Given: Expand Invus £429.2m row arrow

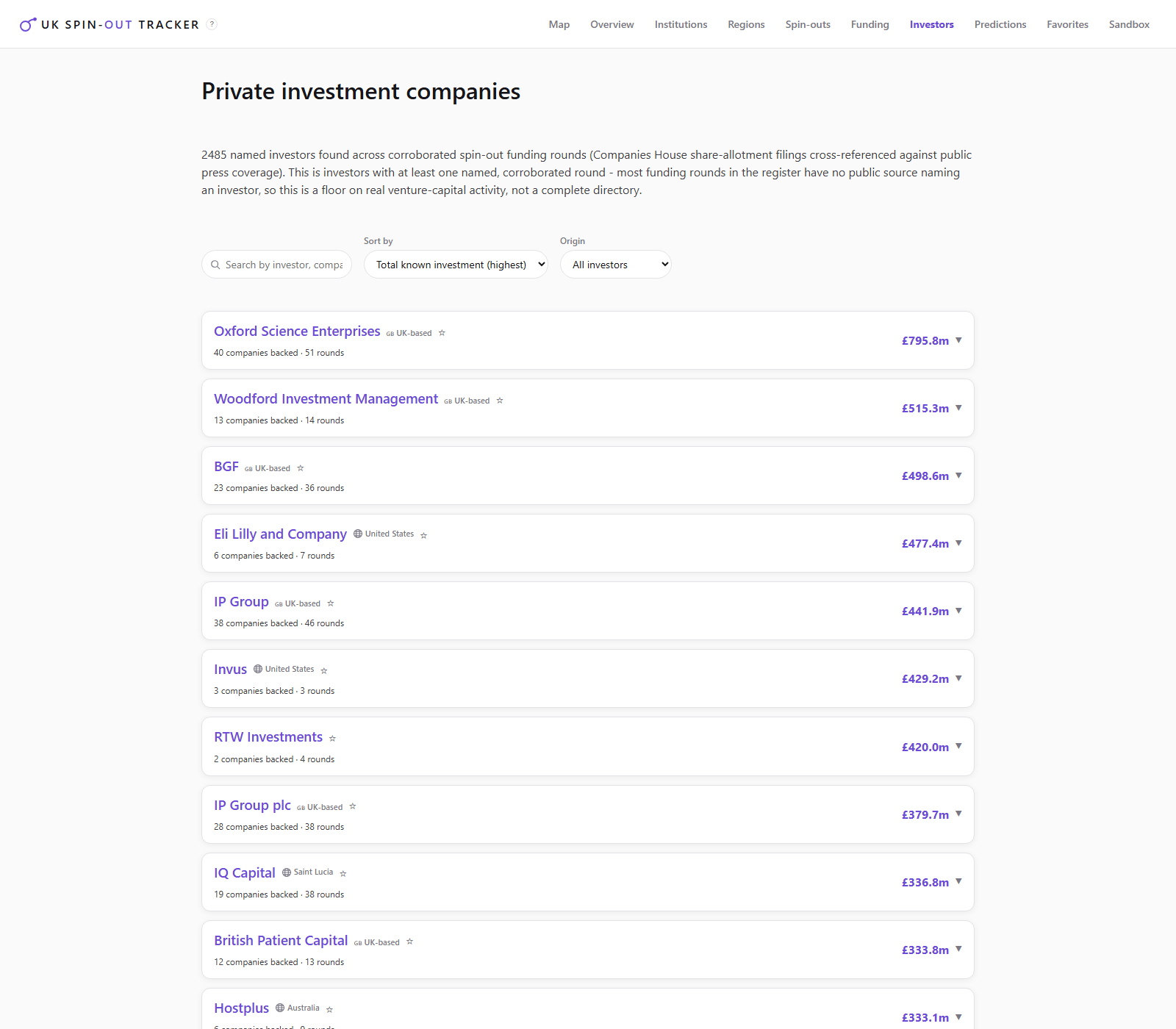Looking at the screenshot, I should click(958, 678).
